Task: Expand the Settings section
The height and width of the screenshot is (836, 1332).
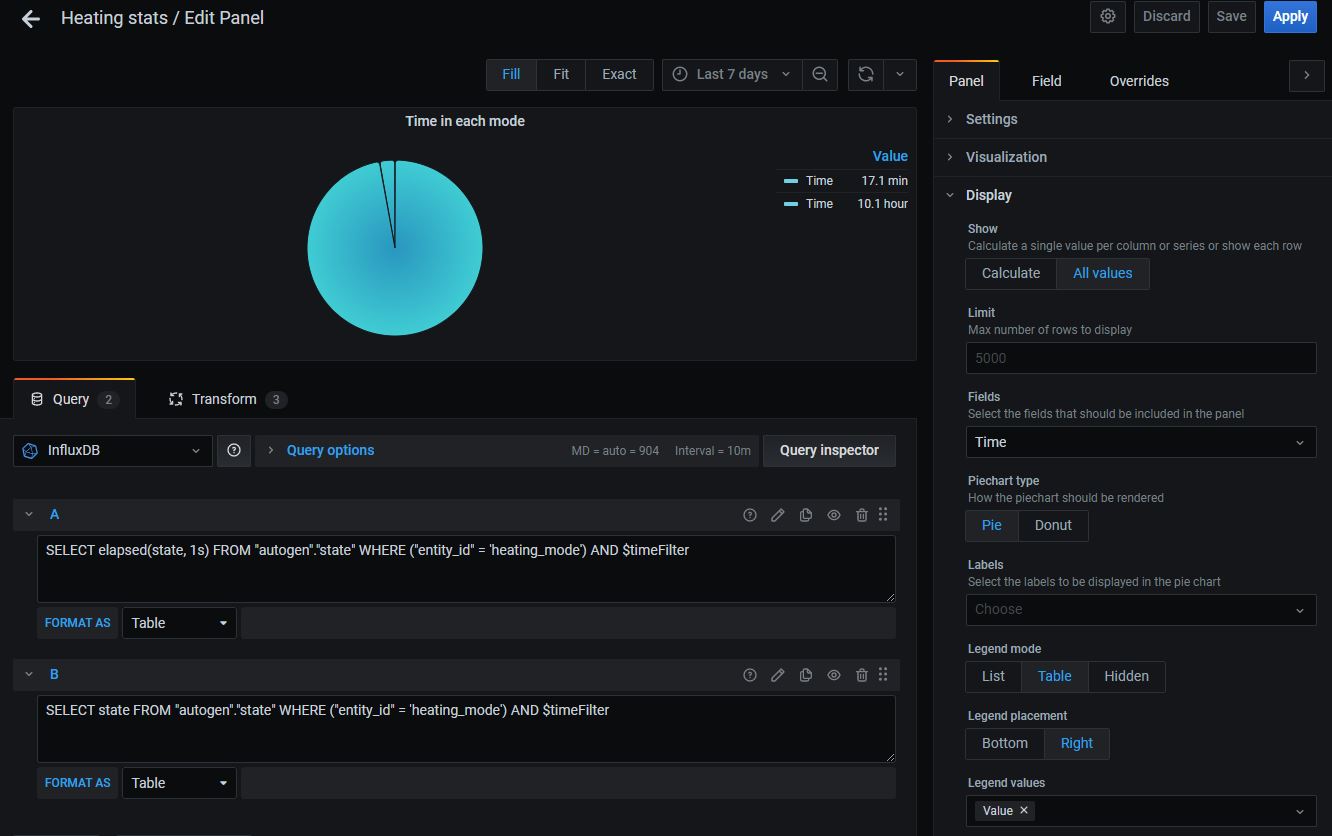Action: pos(992,118)
